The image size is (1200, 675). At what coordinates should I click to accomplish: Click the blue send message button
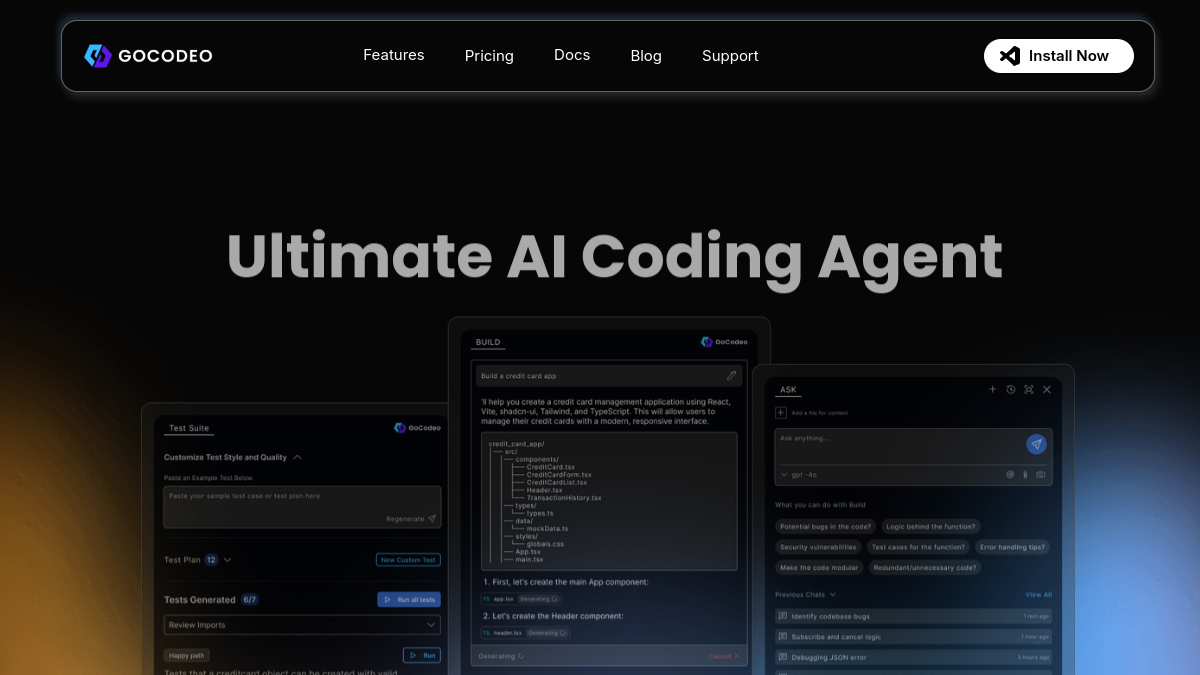1036,444
